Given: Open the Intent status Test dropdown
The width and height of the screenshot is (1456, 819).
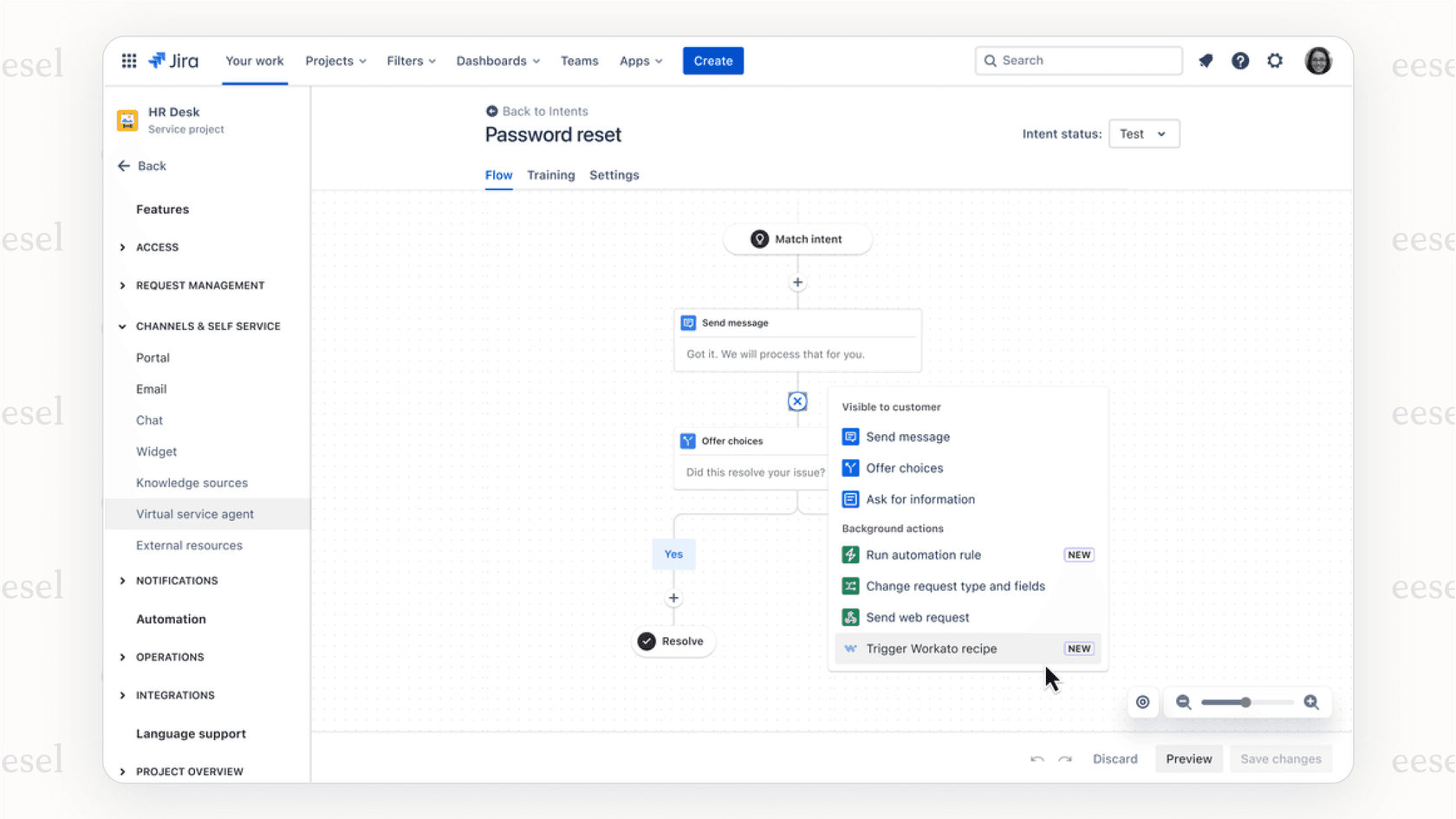Looking at the screenshot, I should tap(1143, 133).
